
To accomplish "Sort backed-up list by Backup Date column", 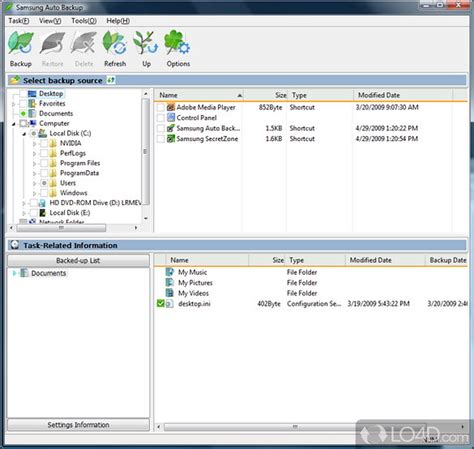I will click(447, 260).
